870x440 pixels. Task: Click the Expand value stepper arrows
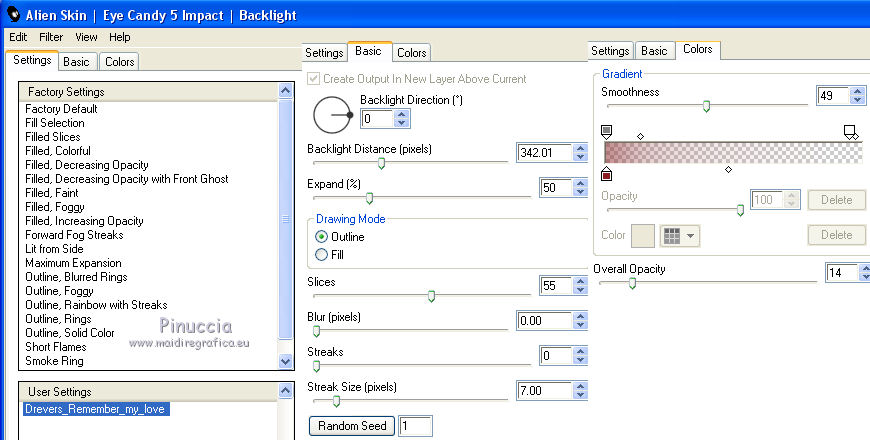[580, 188]
